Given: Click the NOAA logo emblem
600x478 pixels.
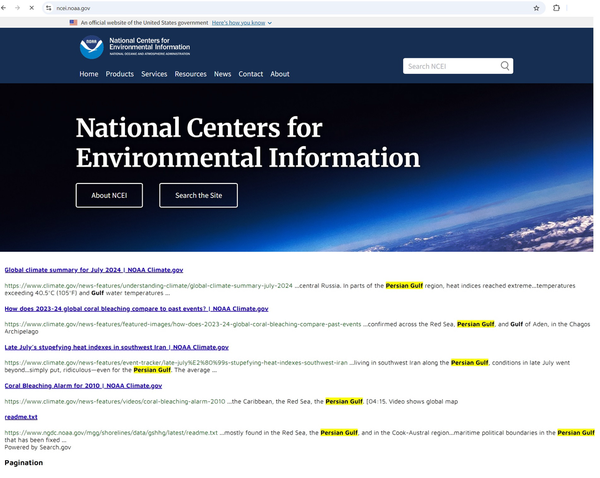Looking at the screenshot, I should [91, 47].
